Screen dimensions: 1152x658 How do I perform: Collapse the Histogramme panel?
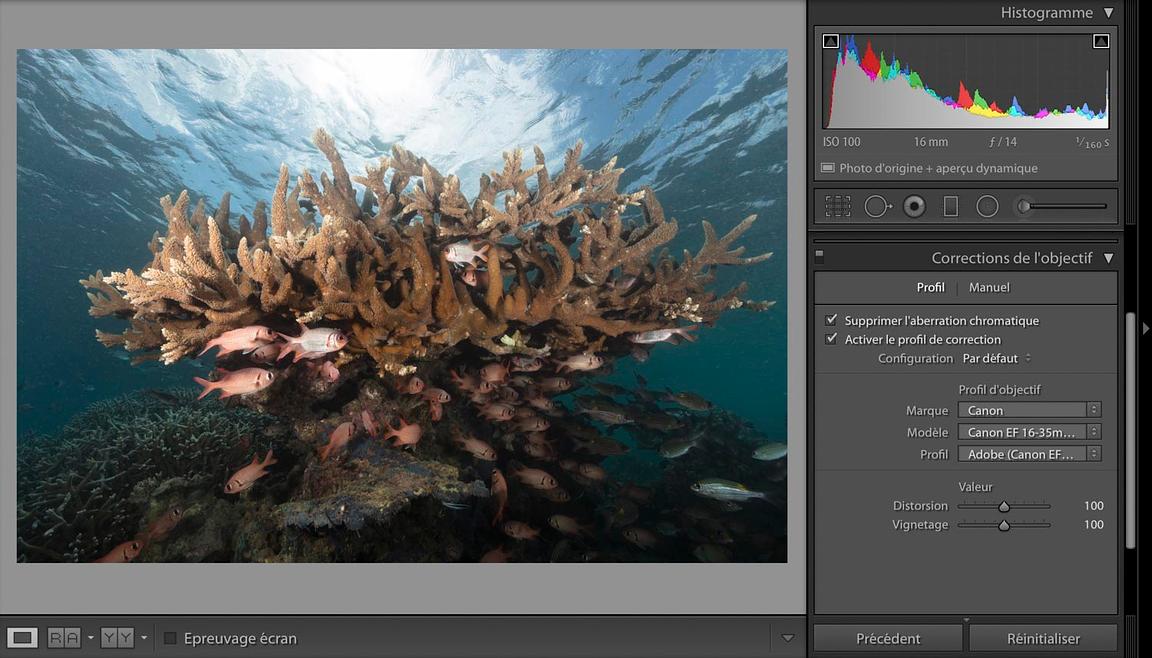pyautogui.click(x=1108, y=12)
